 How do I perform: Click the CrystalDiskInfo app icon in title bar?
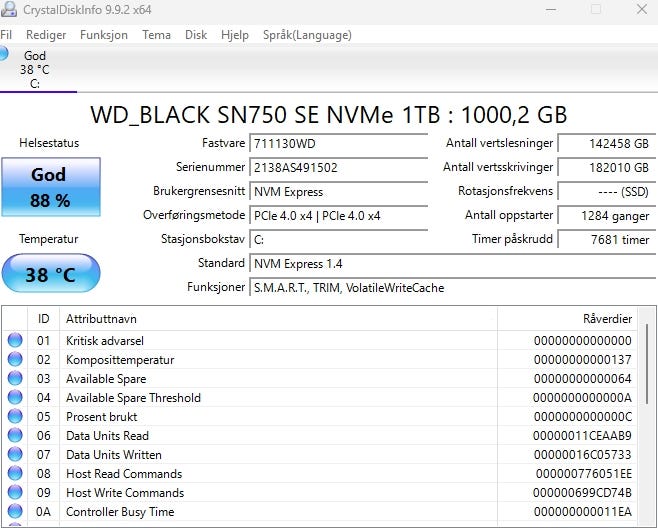(x=8, y=9)
